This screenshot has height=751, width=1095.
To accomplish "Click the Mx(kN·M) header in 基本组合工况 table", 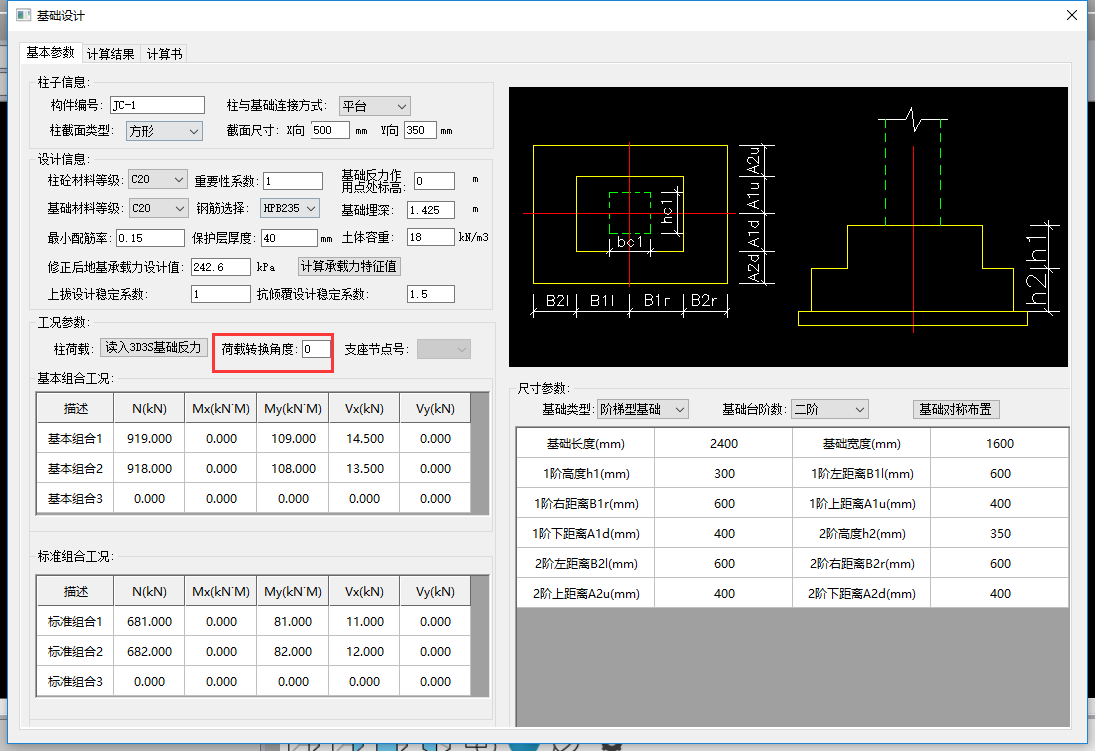I will [221, 409].
